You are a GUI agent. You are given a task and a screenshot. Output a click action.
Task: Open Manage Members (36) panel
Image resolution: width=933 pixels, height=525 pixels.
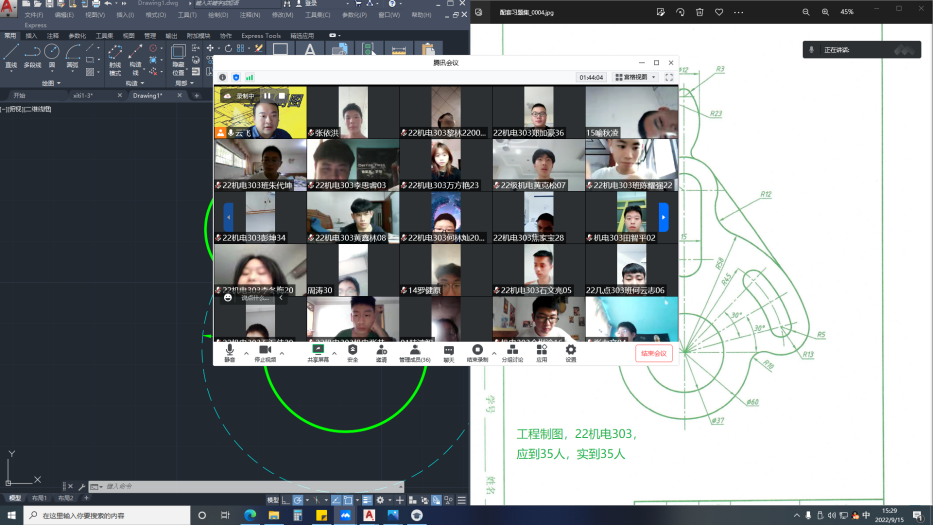tap(415, 353)
